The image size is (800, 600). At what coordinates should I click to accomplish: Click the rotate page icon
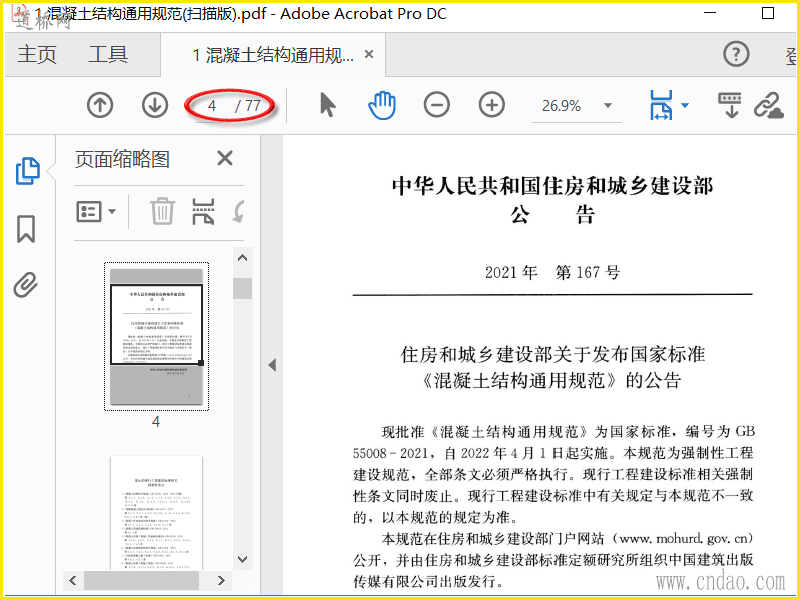[238, 212]
